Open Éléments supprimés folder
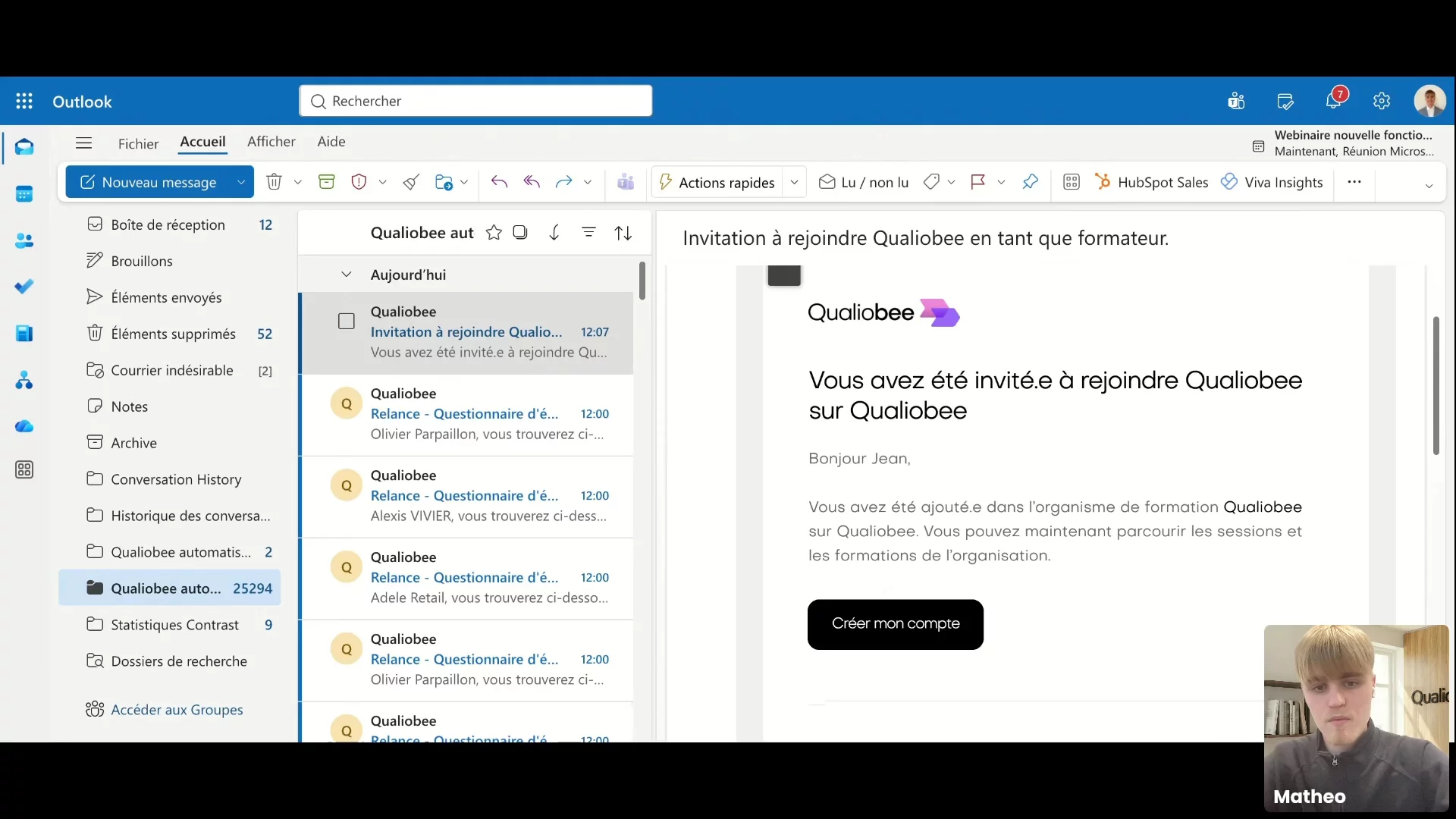1456x819 pixels. tap(170, 334)
